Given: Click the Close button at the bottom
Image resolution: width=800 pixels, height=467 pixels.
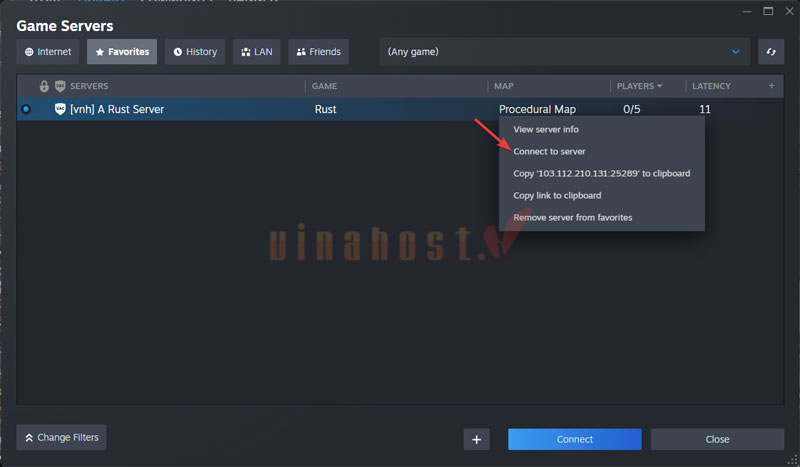Looking at the screenshot, I should (717, 439).
